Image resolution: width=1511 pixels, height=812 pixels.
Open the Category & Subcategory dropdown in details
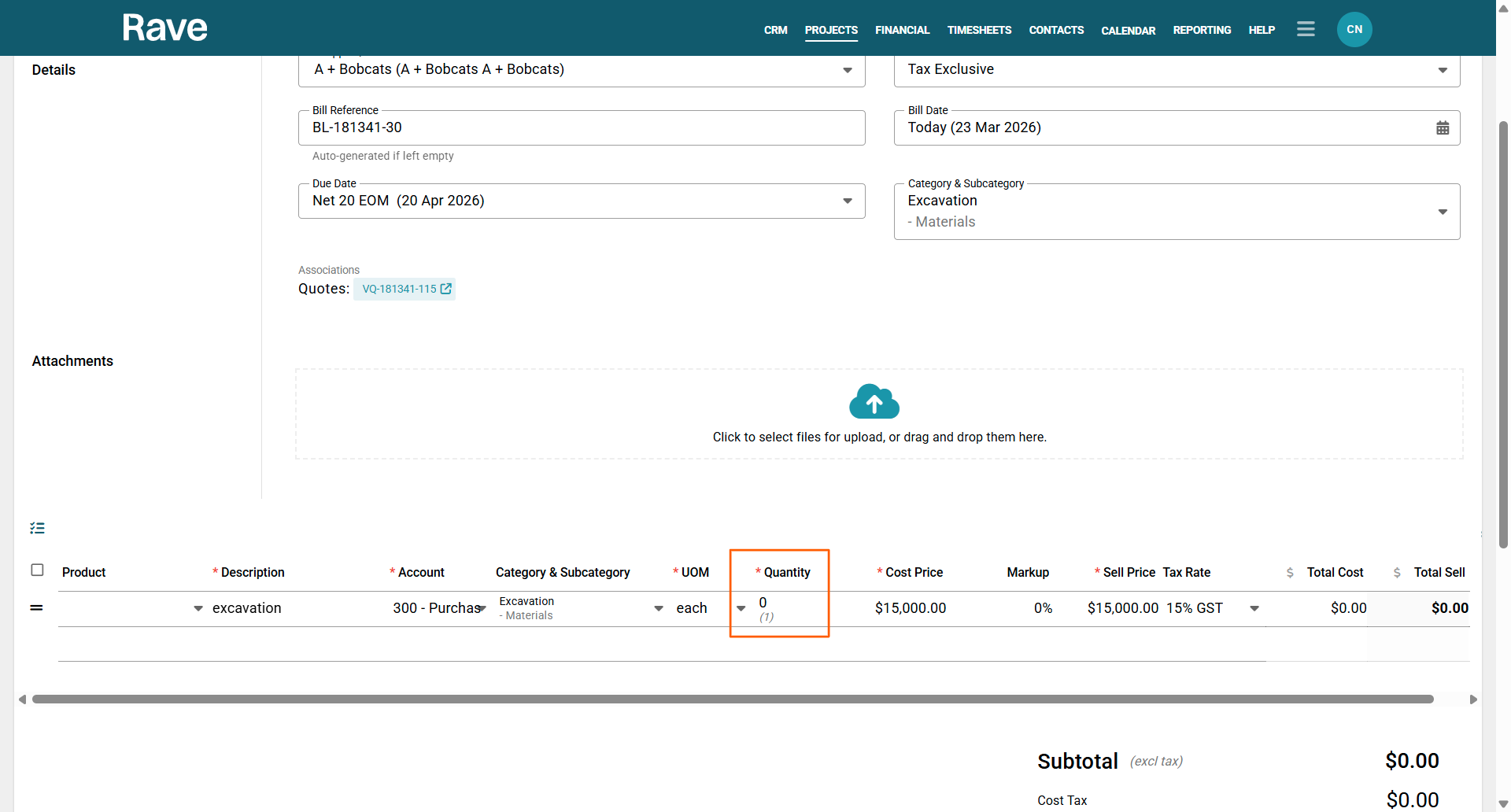point(1442,212)
